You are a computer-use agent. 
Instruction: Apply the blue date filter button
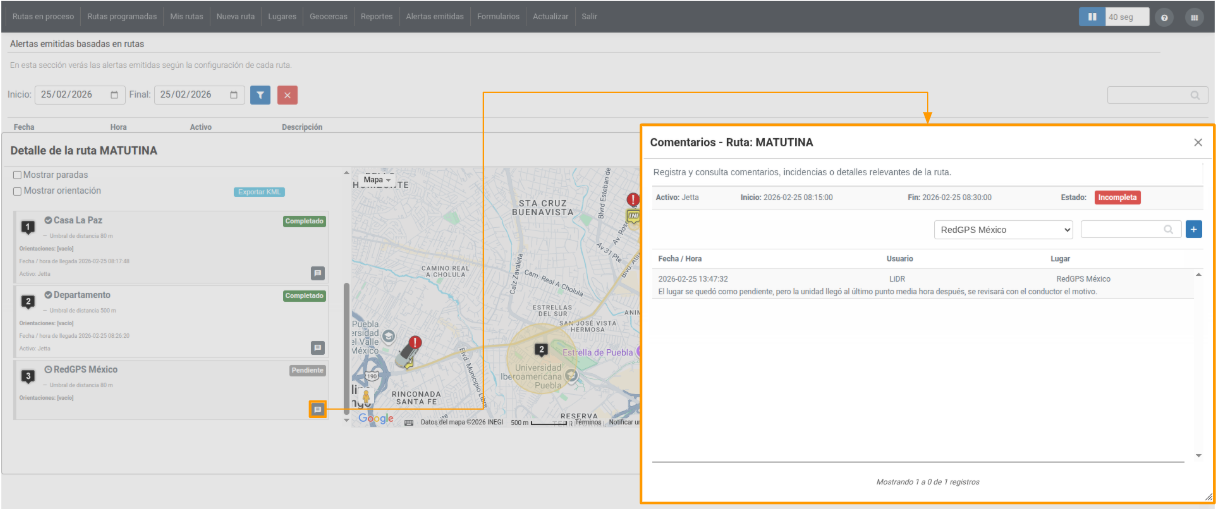pos(260,95)
